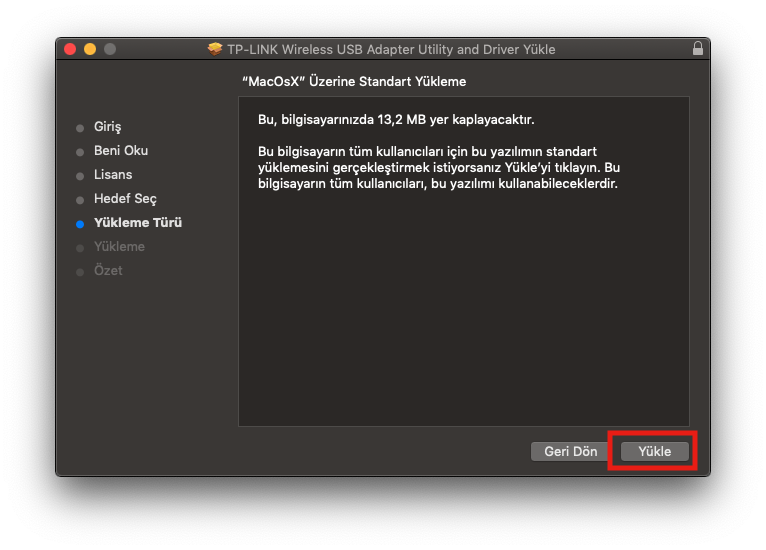Go to the Beni Oku step
This screenshot has height=550, width=766.
pos(121,151)
